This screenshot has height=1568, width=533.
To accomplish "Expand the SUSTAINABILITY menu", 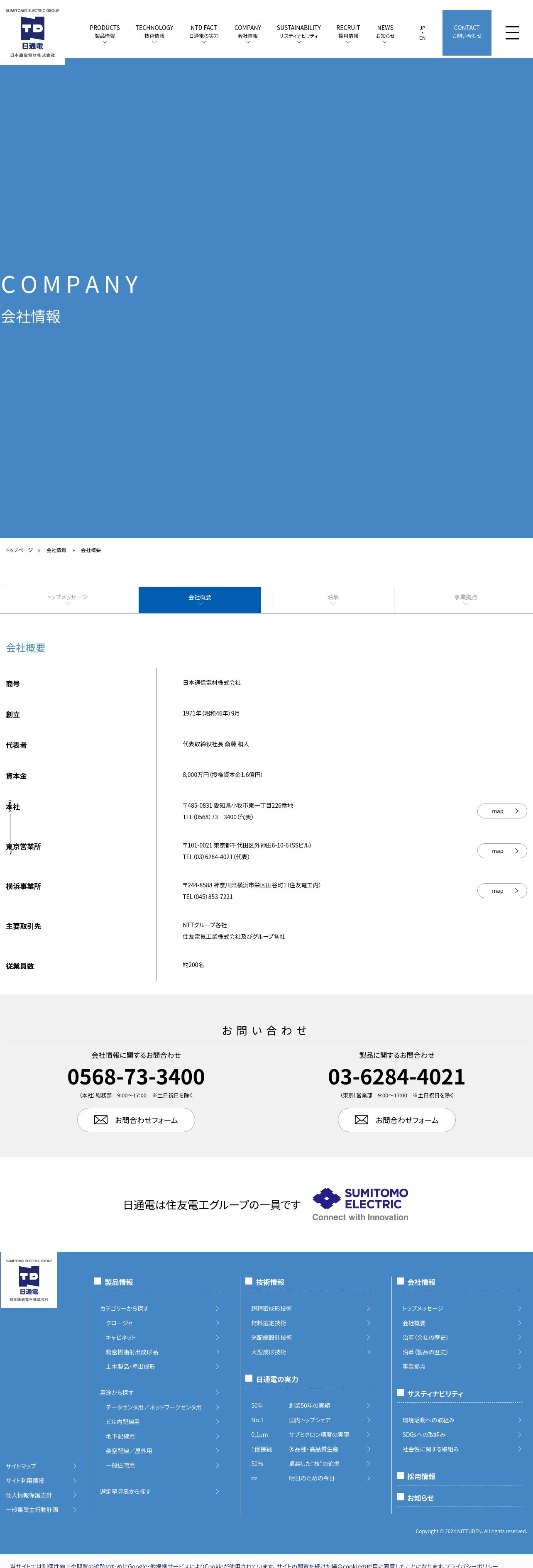I will click(x=298, y=33).
